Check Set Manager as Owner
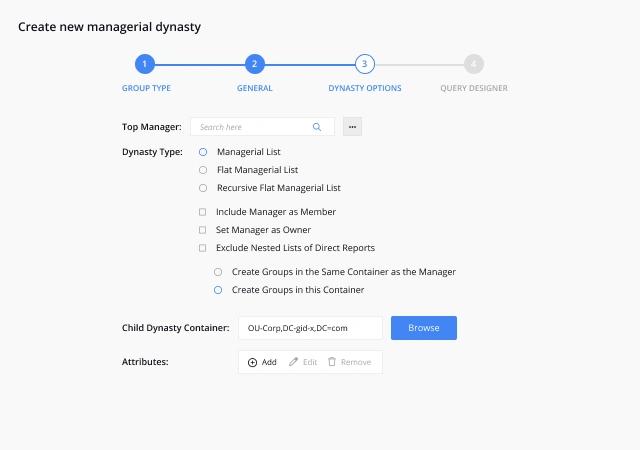The width and height of the screenshot is (640, 450). point(202,230)
